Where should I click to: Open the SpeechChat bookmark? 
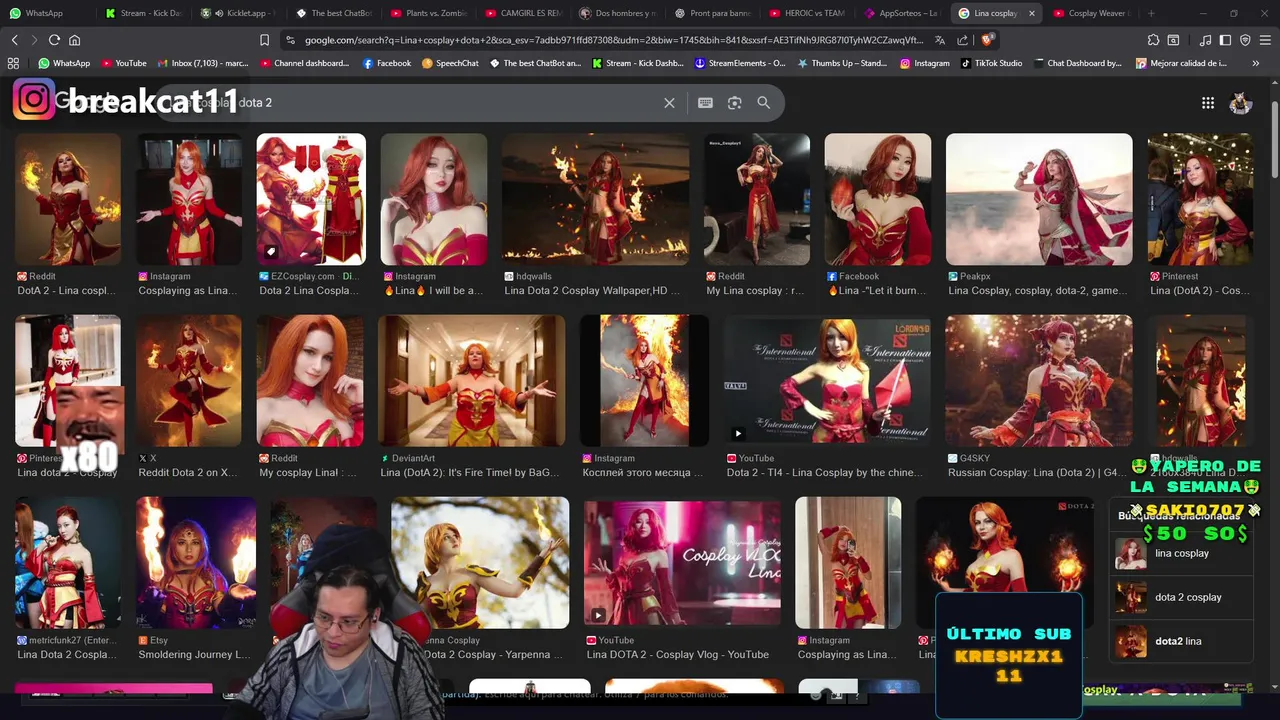(x=450, y=63)
